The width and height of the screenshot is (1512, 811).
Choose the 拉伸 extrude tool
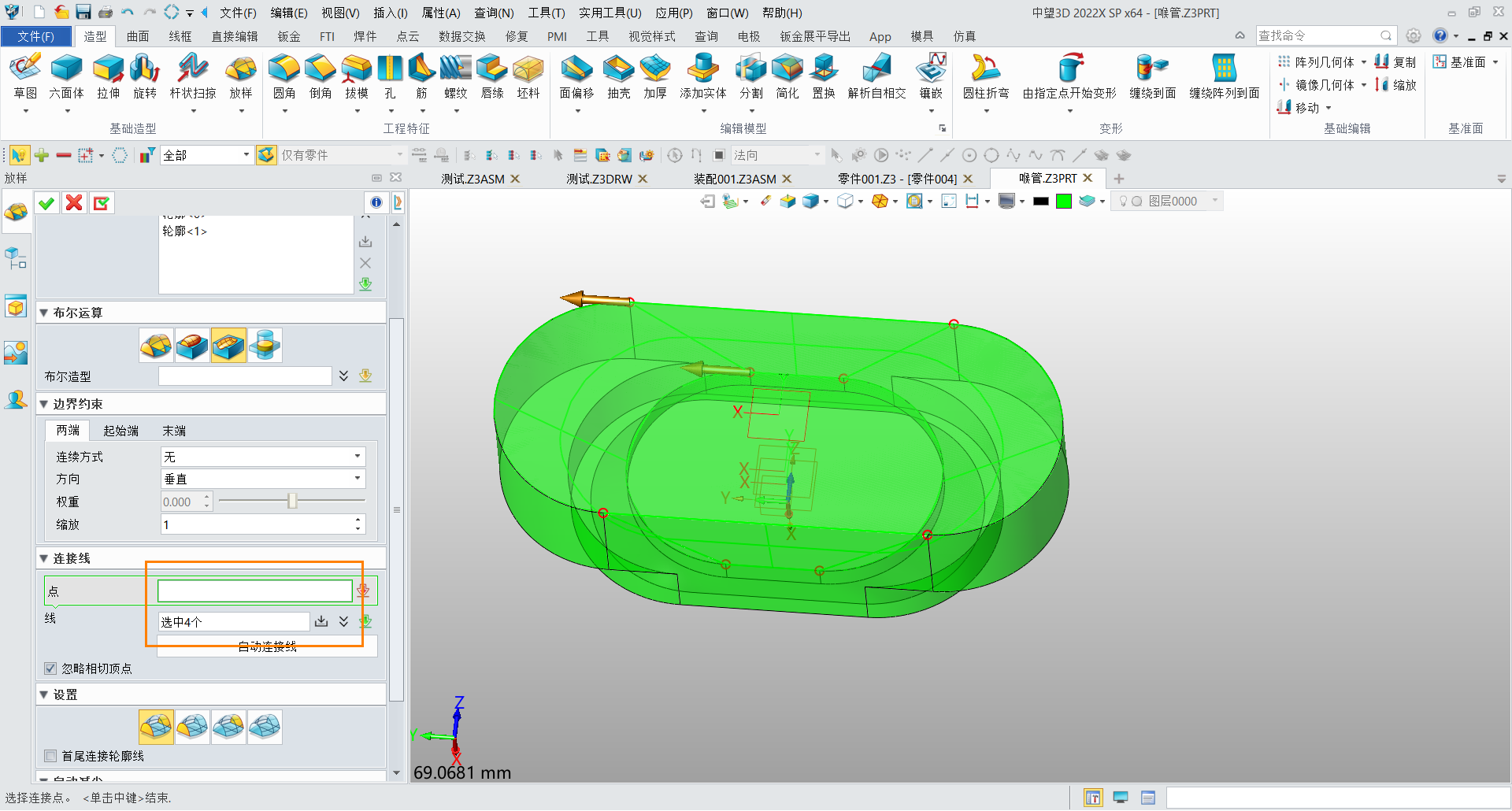point(108,77)
